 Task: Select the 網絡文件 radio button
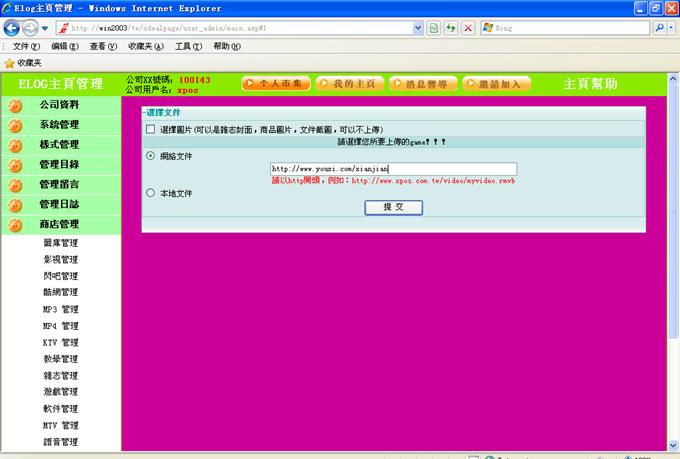click(x=151, y=156)
